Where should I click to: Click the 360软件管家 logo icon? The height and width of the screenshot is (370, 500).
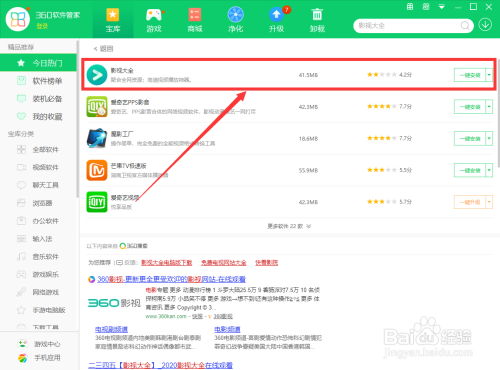[18, 19]
